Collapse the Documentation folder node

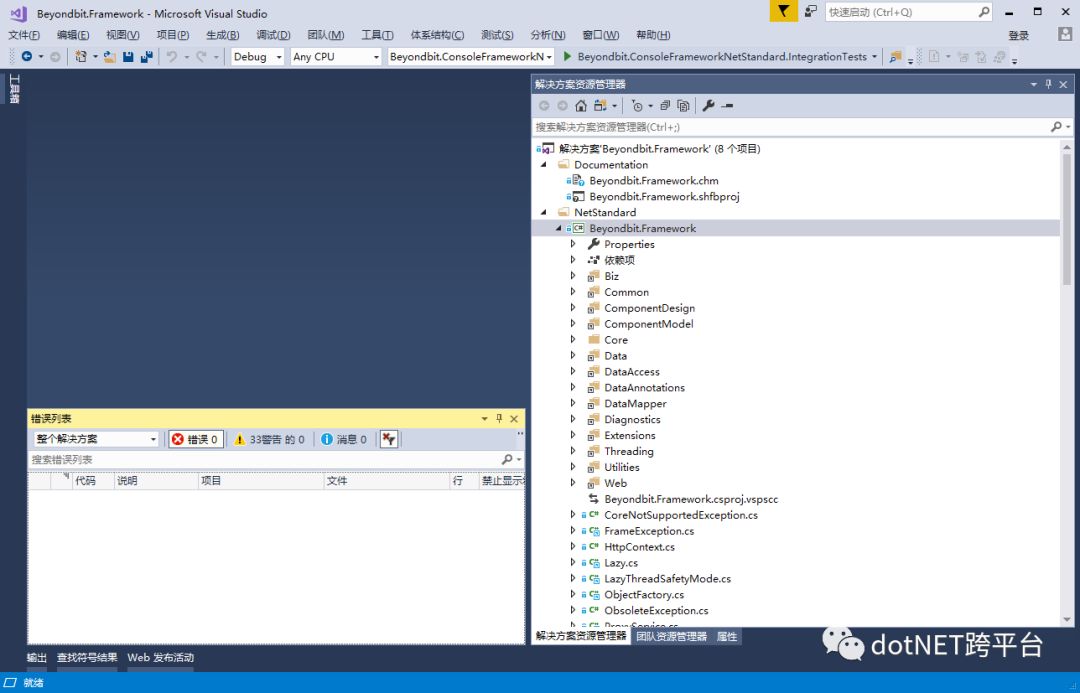tap(544, 165)
